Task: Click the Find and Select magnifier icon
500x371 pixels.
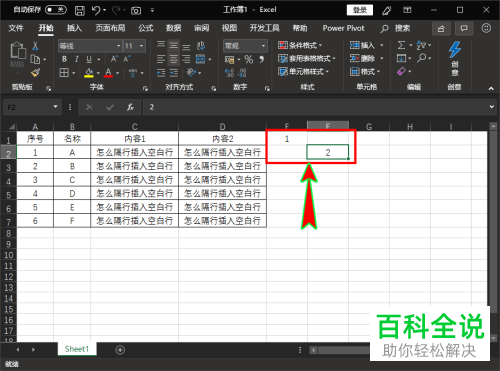Action: [x=422, y=58]
